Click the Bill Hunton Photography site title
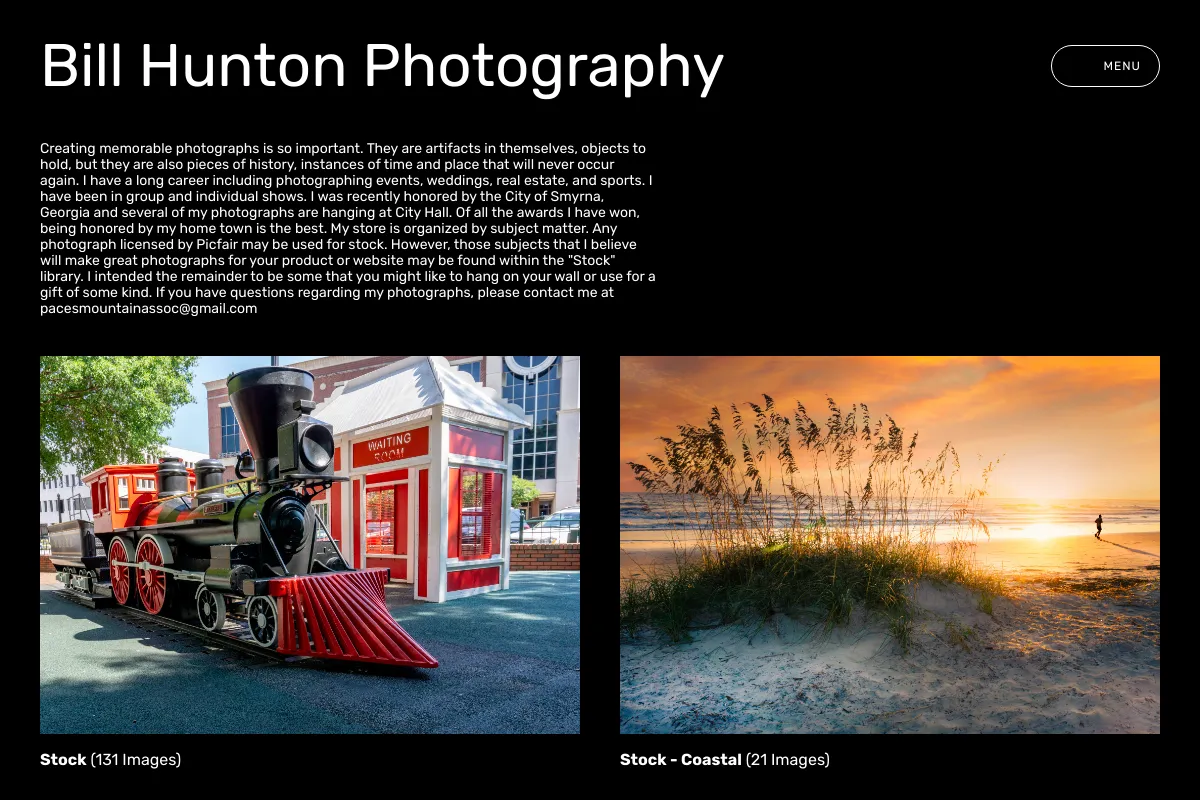1200x800 pixels. coord(382,67)
